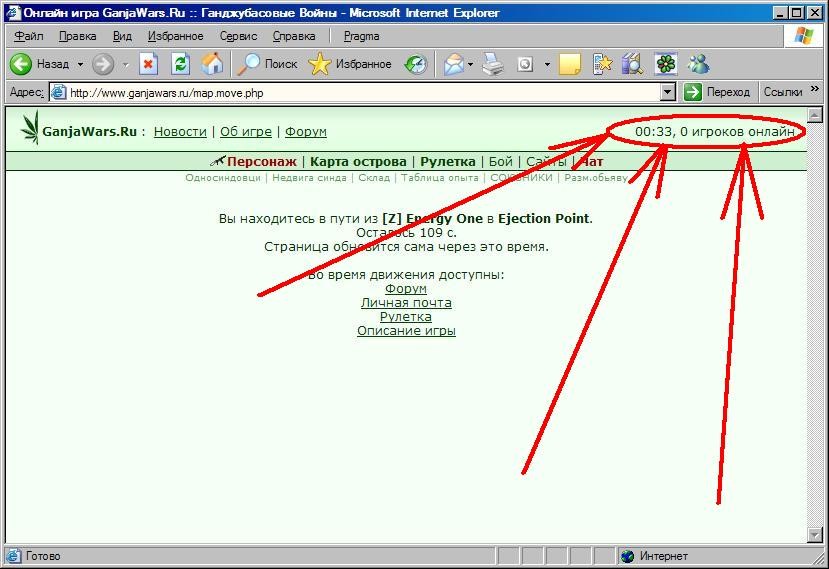Screen dimensions: 829x569
Task: Click the Интернет zone status text
Action: click(664, 556)
